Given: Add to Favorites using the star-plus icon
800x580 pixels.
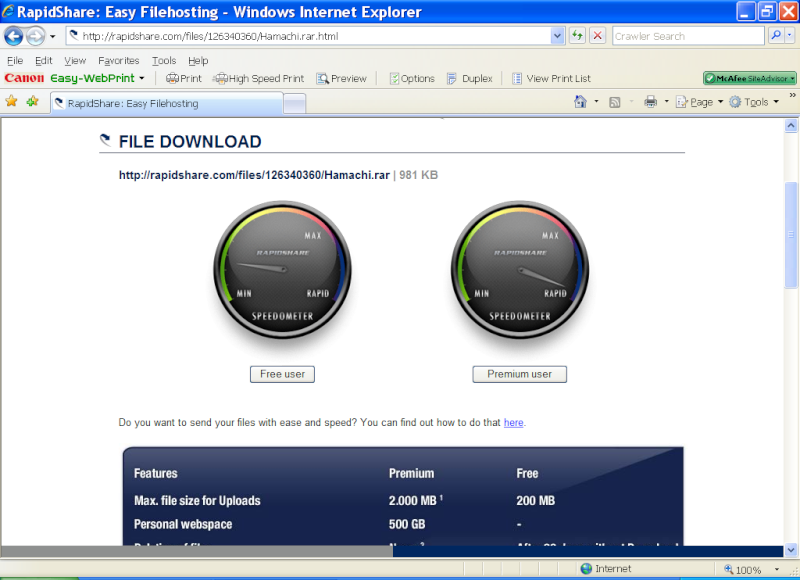Looking at the screenshot, I should click(33, 102).
